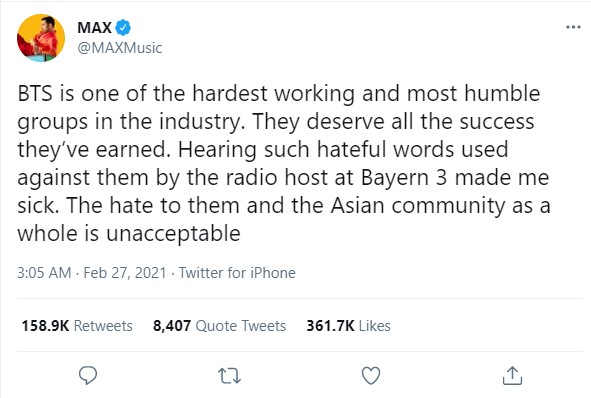
Task: Click the retweet arrows icon
Action: click(230, 376)
